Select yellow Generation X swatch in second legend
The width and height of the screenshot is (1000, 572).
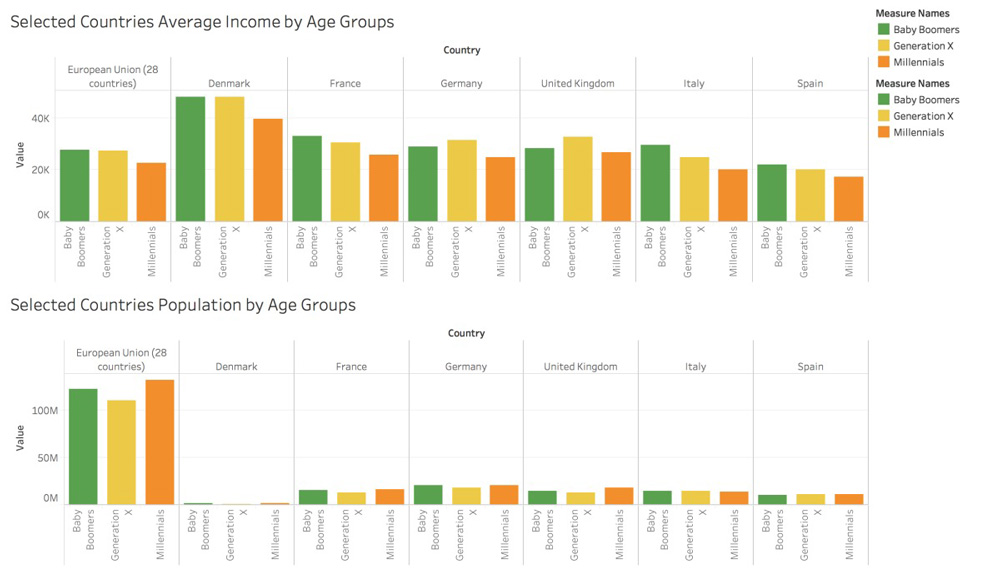[883, 116]
